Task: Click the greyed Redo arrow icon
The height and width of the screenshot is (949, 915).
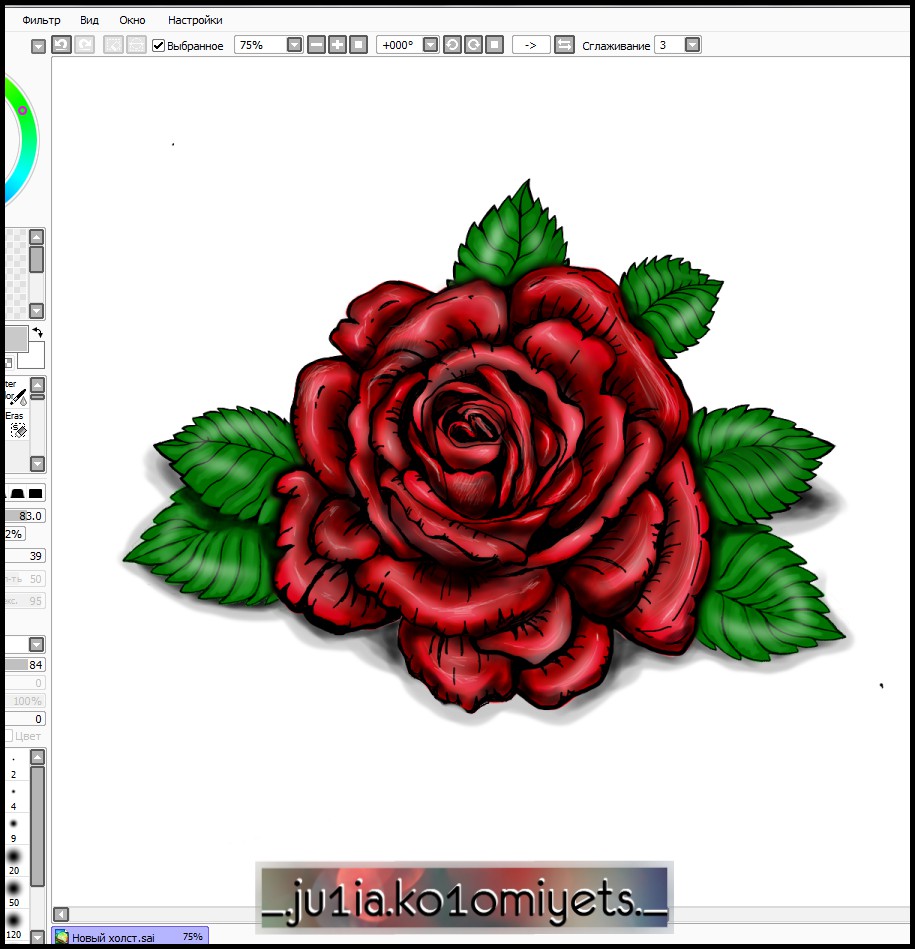Action: (84, 45)
